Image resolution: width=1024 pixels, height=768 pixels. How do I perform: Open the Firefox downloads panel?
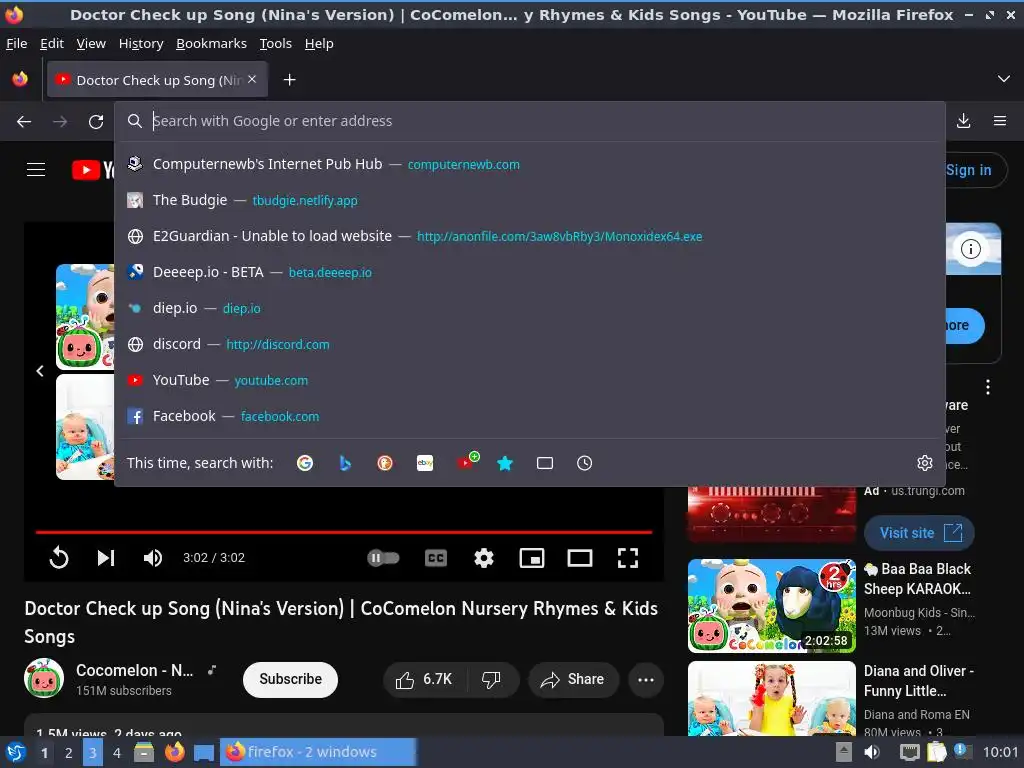pos(963,121)
